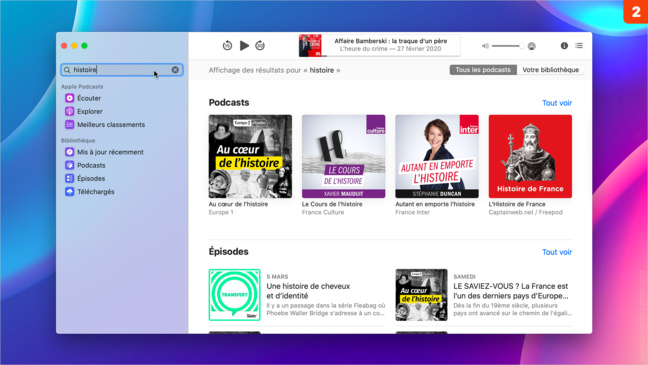The width and height of the screenshot is (648, 365).
Task: Click L'Histoire de France title text
Action: click(x=517, y=204)
